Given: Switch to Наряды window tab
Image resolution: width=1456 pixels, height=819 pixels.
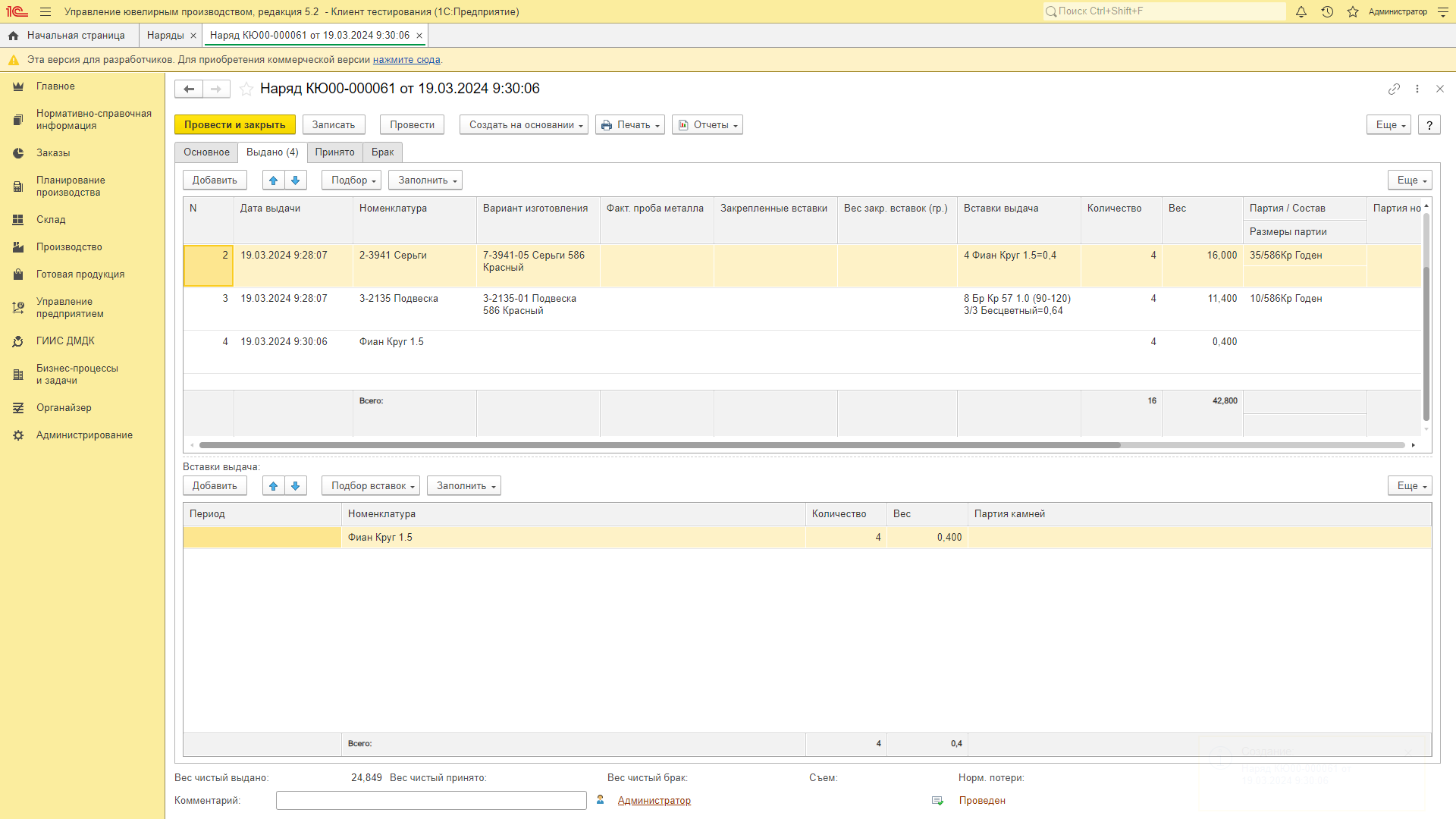Looking at the screenshot, I should click(165, 36).
